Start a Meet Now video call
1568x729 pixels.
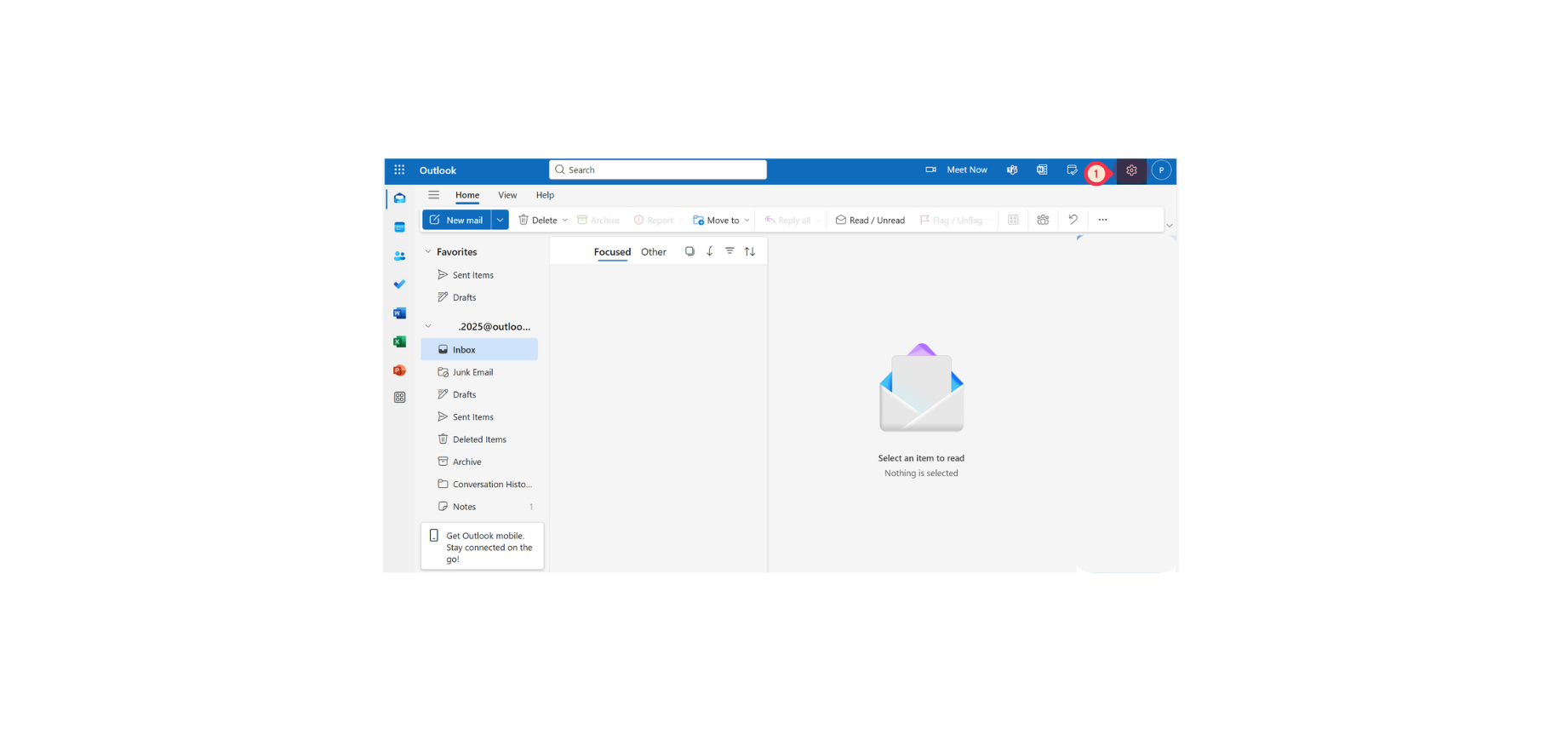coord(957,170)
